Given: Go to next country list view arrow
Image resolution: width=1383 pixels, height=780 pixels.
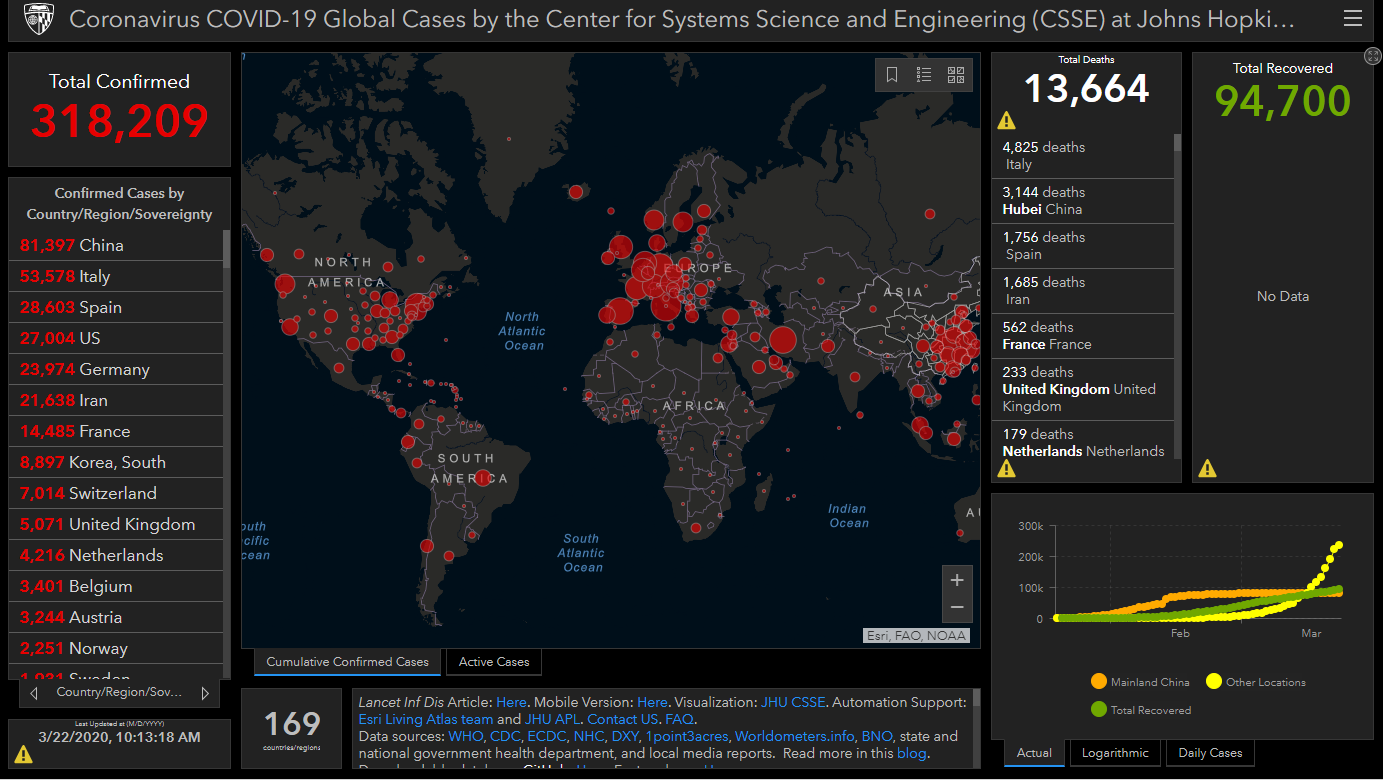Looking at the screenshot, I should pyautogui.click(x=205, y=693).
